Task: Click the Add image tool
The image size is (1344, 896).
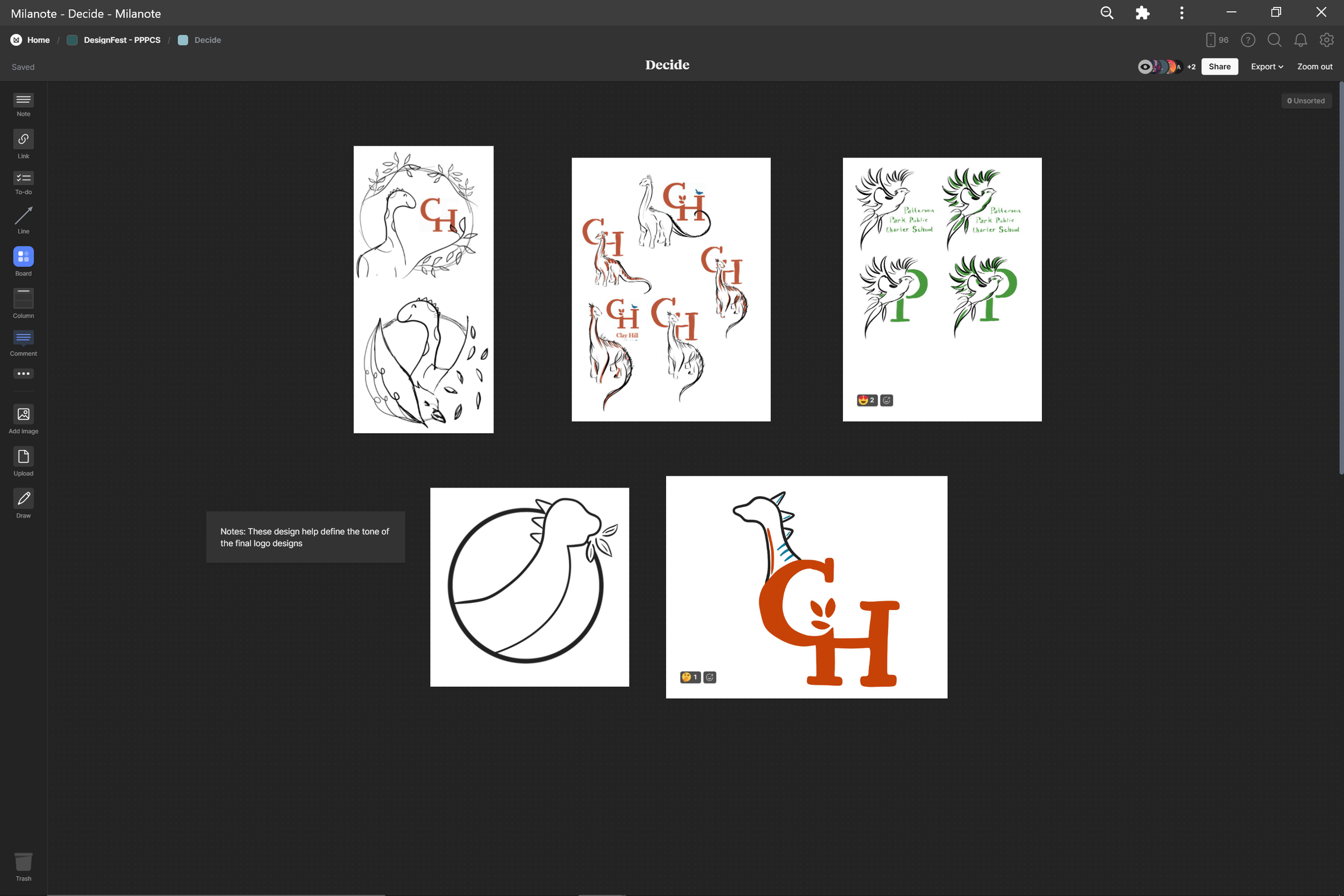Action: pyautogui.click(x=24, y=419)
